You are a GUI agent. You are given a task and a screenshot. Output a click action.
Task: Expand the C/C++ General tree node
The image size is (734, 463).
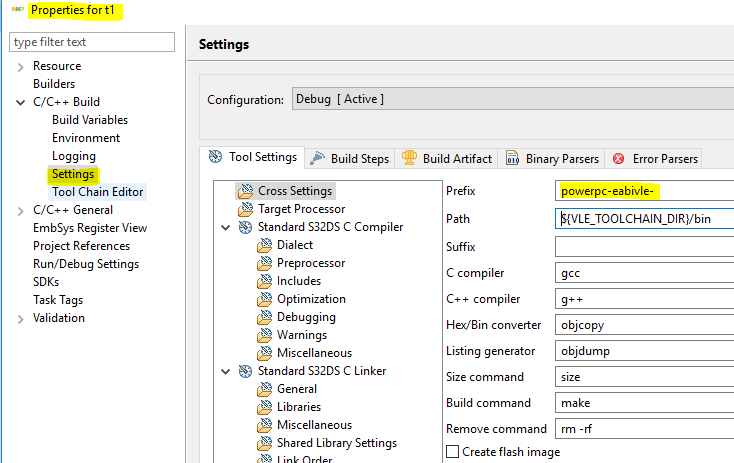click(x=20, y=210)
